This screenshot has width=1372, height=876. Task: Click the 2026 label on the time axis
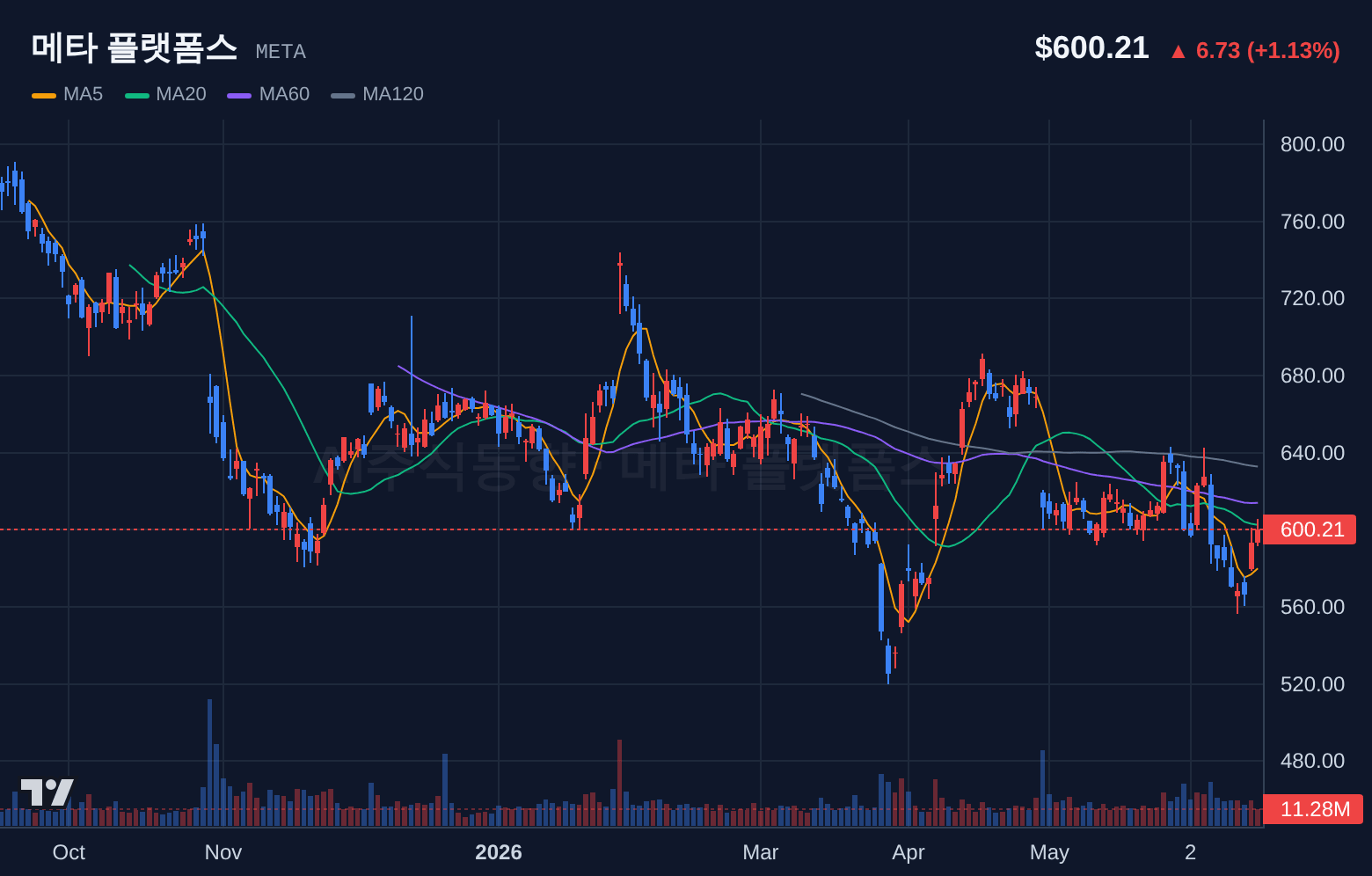[x=499, y=852]
